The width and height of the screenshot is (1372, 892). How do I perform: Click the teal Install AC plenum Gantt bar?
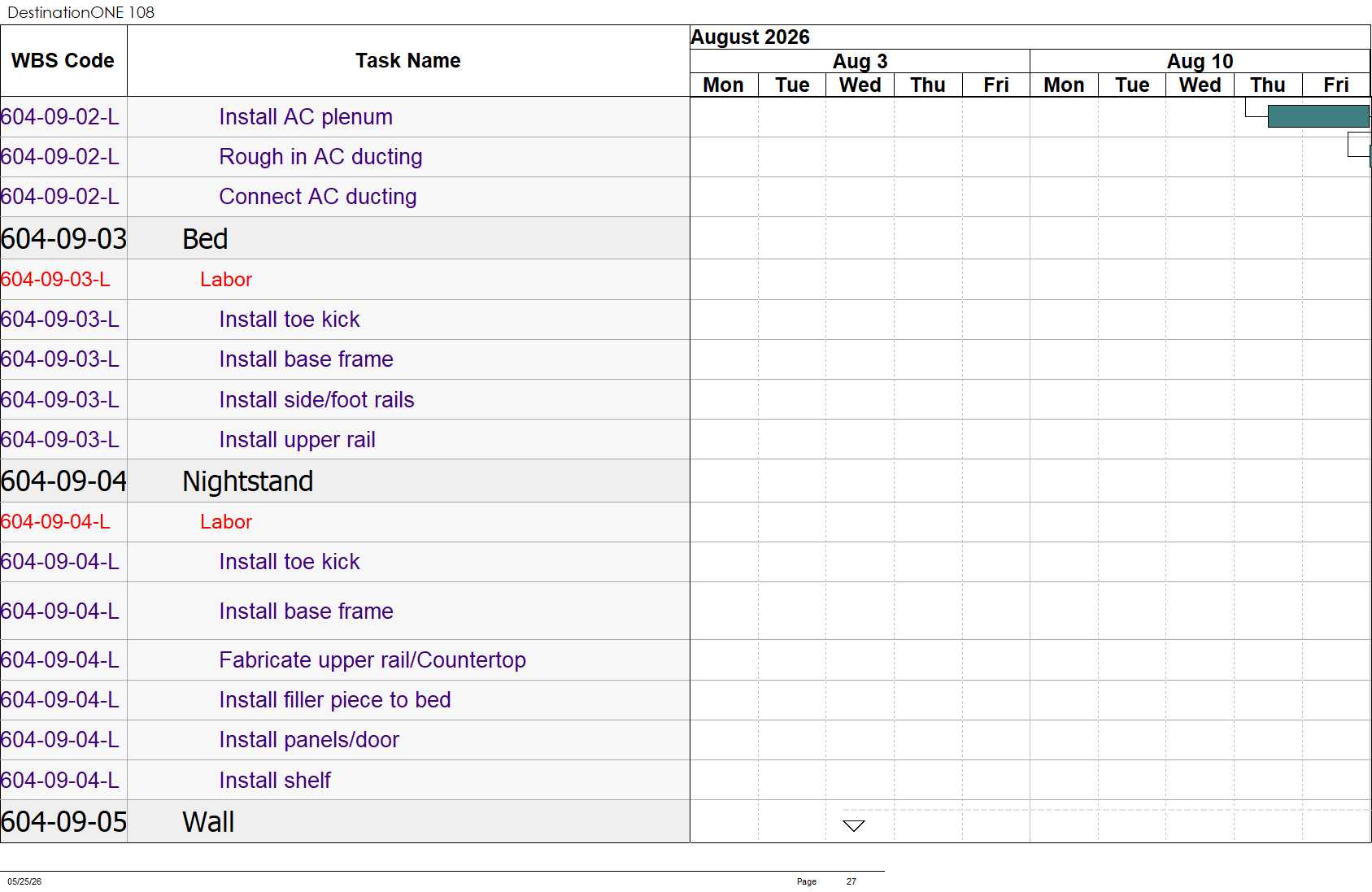click(x=1318, y=116)
